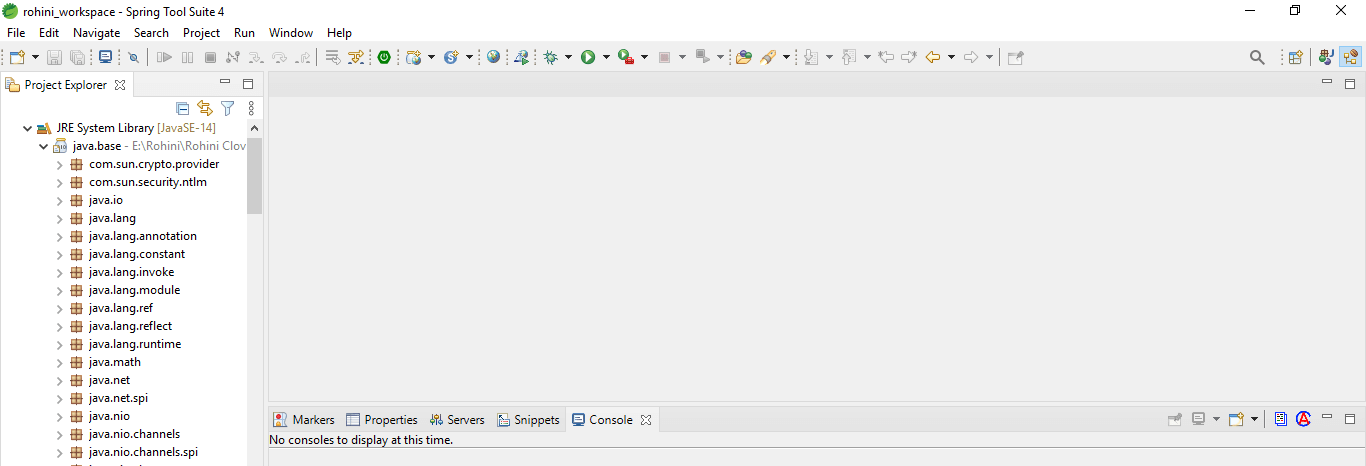Click the Open Console icon

point(1236,420)
